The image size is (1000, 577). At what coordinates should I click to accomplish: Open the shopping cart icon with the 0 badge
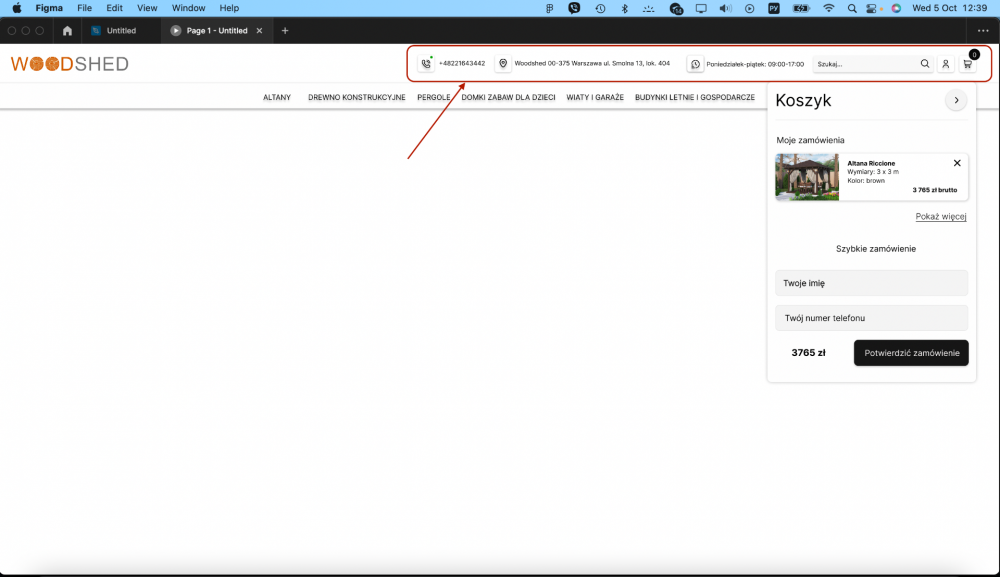(x=967, y=63)
